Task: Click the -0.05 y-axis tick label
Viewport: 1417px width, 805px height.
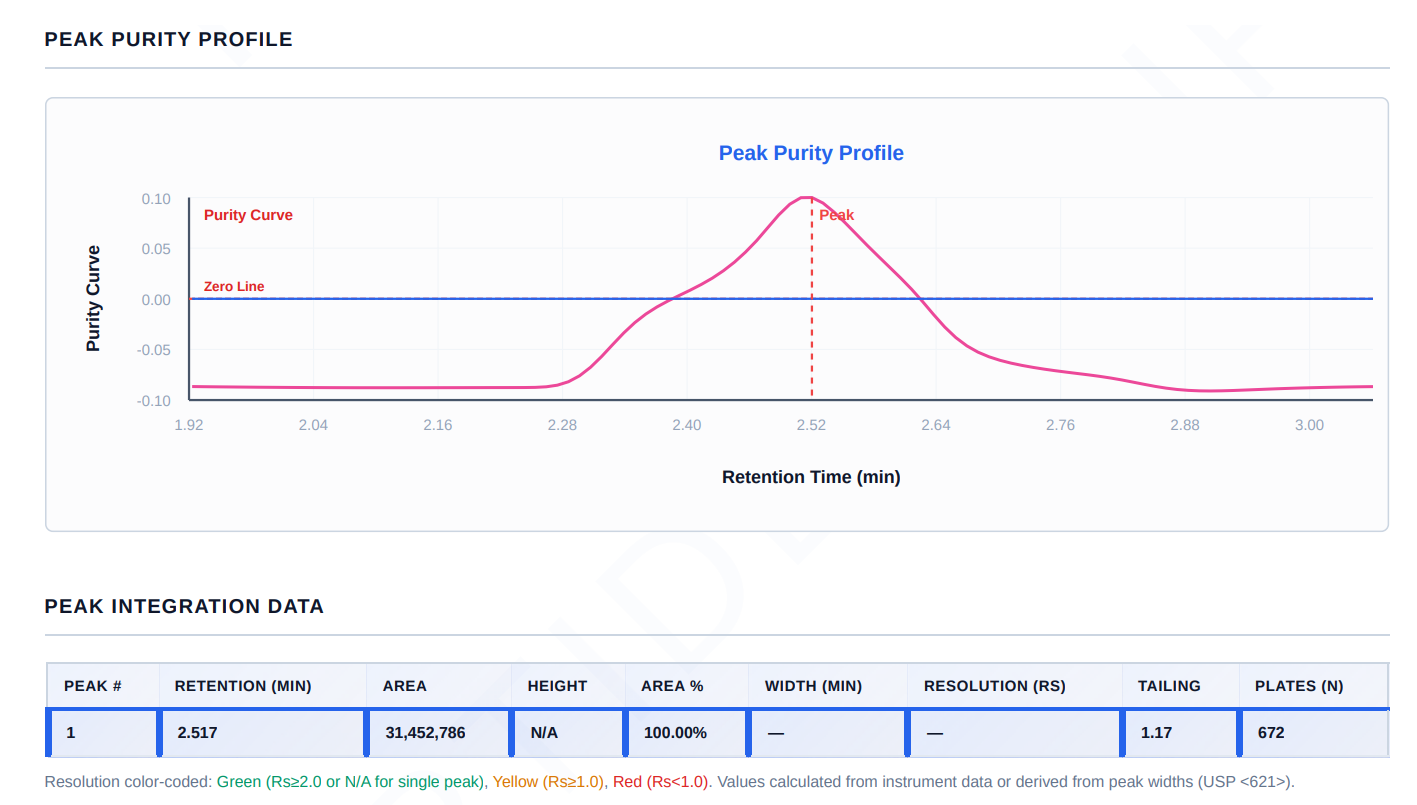Action: coord(153,350)
